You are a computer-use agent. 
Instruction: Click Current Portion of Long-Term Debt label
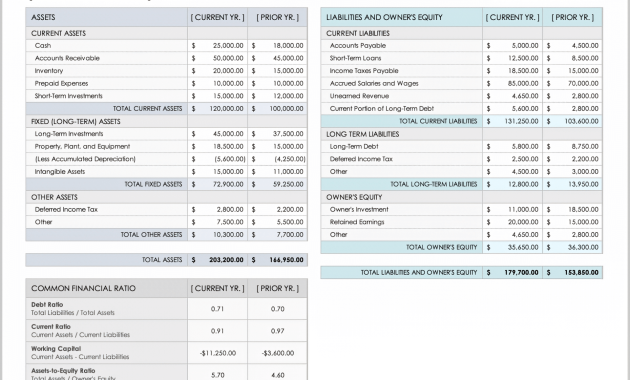click(381, 108)
